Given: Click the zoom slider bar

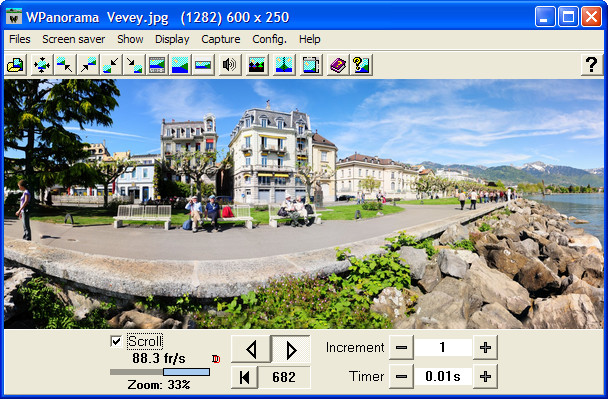Looking at the screenshot, I should click(x=160, y=372).
